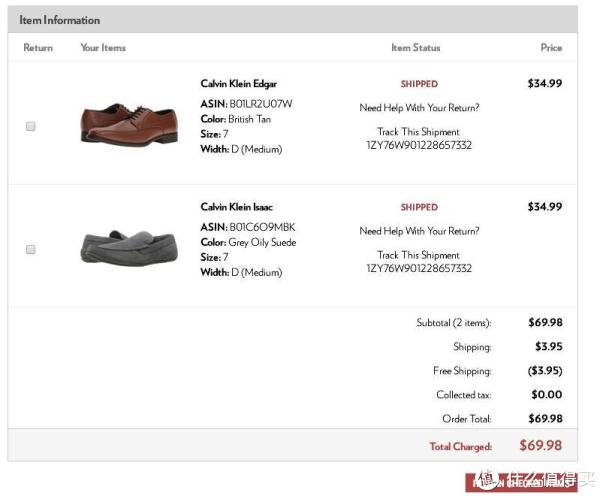600x496 pixels.
Task: Click the $34.99 price of Calvin Klein Edgar
Action: coord(545,83)
